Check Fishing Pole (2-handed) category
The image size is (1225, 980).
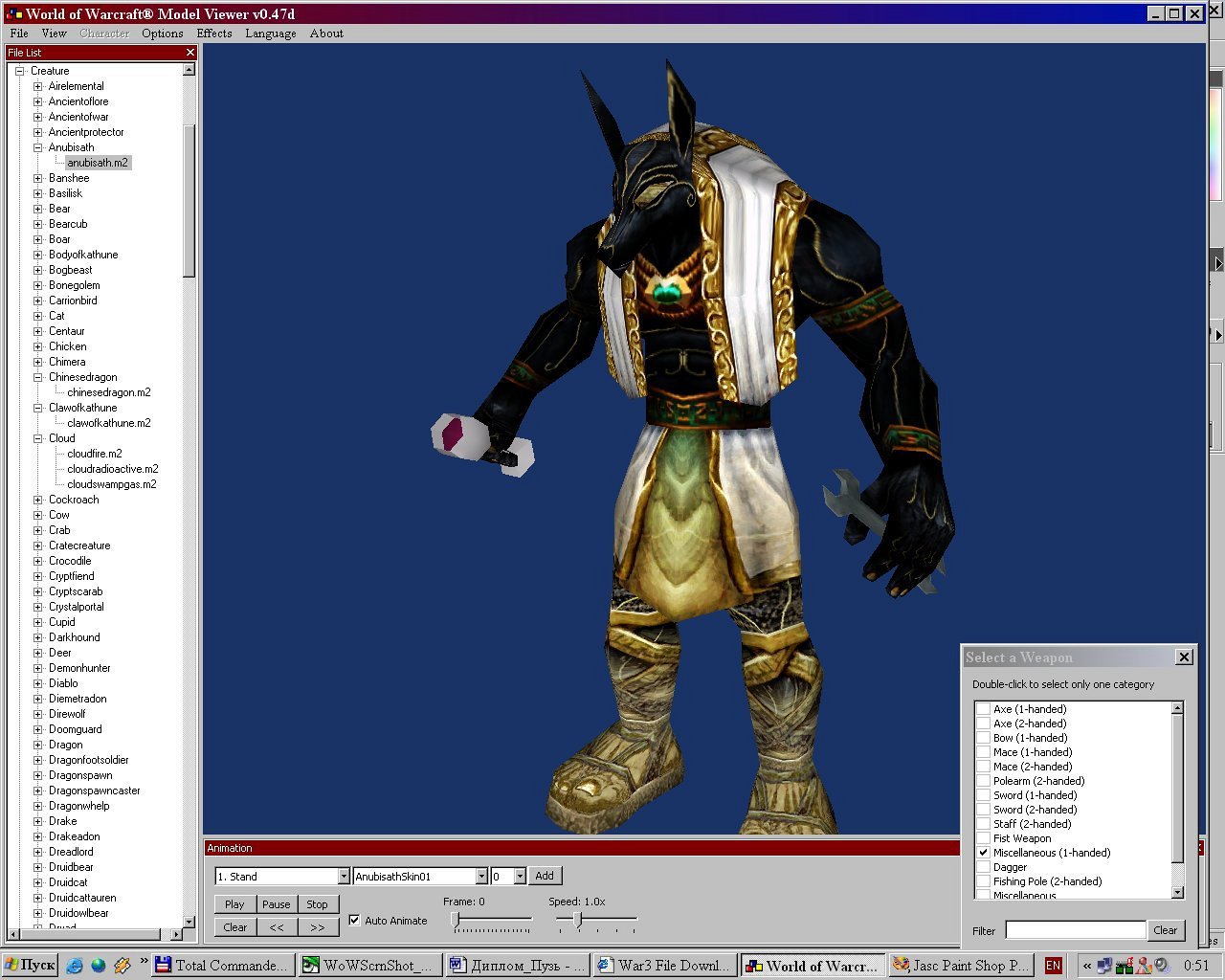pyautogui.click(x=983, y=881)
